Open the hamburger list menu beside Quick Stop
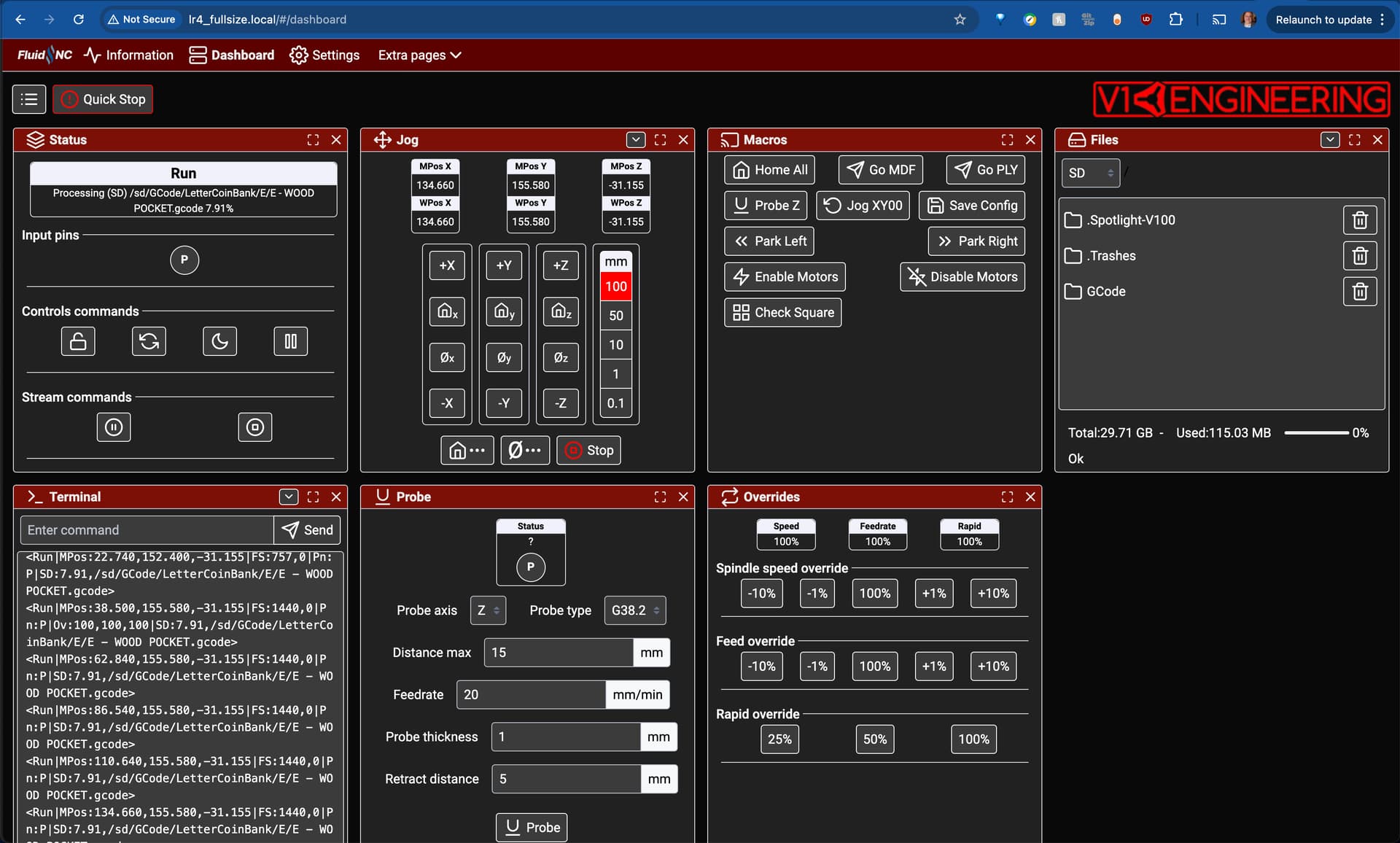The image size is (1400, 843). [x=29, y=99]
